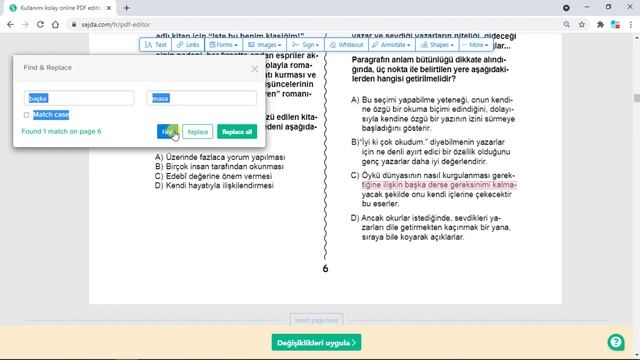Click the replacement text field containing 'masa'
This screenshot has width=640, height=360.
pos(202,98)
